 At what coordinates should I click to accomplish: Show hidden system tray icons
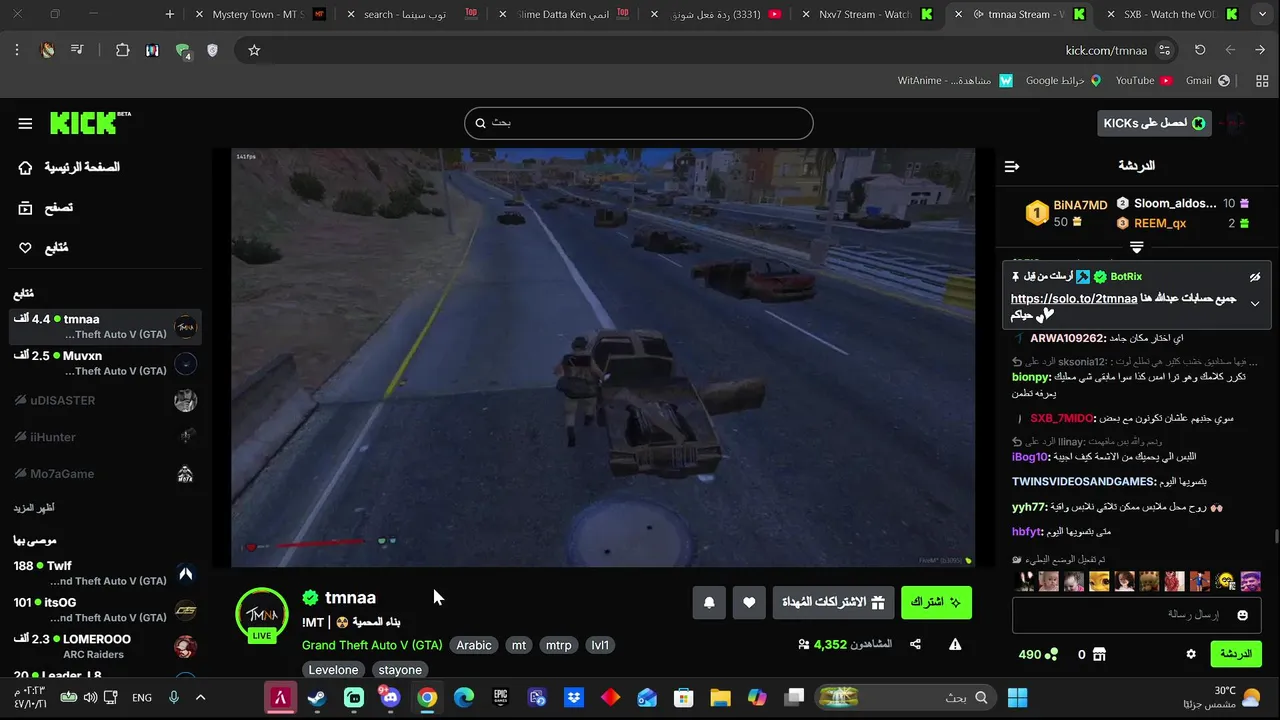(200, 698)
